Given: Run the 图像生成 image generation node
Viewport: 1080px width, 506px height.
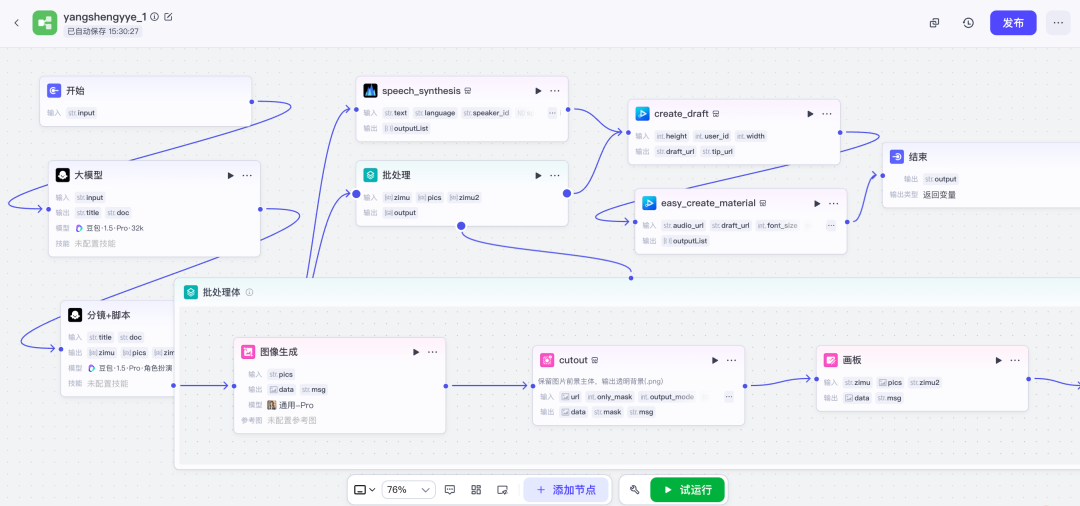Looking at the screenshot, I should point(416,352).
